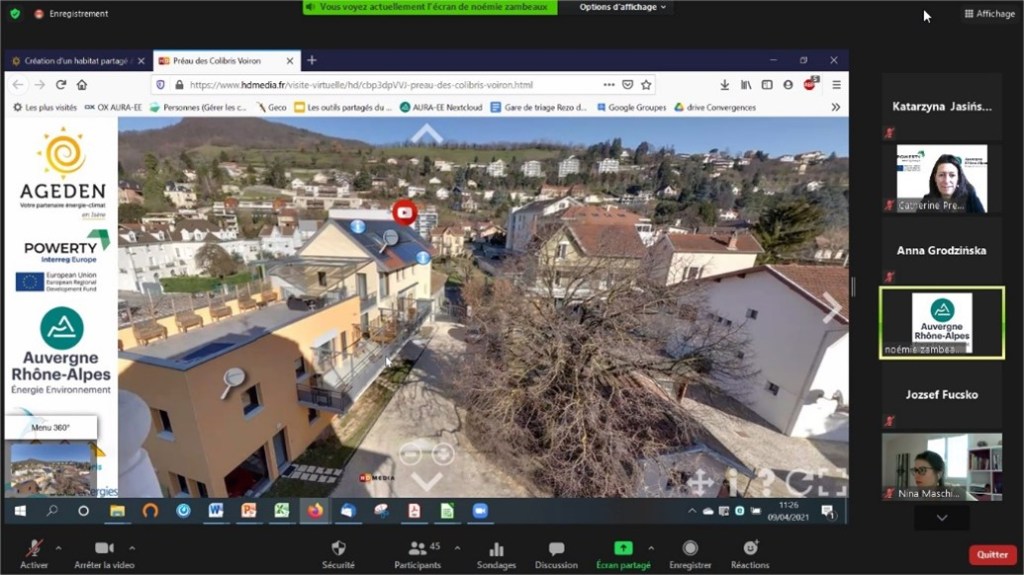1024x575 pixels.
Task: Bookmark the page with the star icon
Action: (646, 85)
